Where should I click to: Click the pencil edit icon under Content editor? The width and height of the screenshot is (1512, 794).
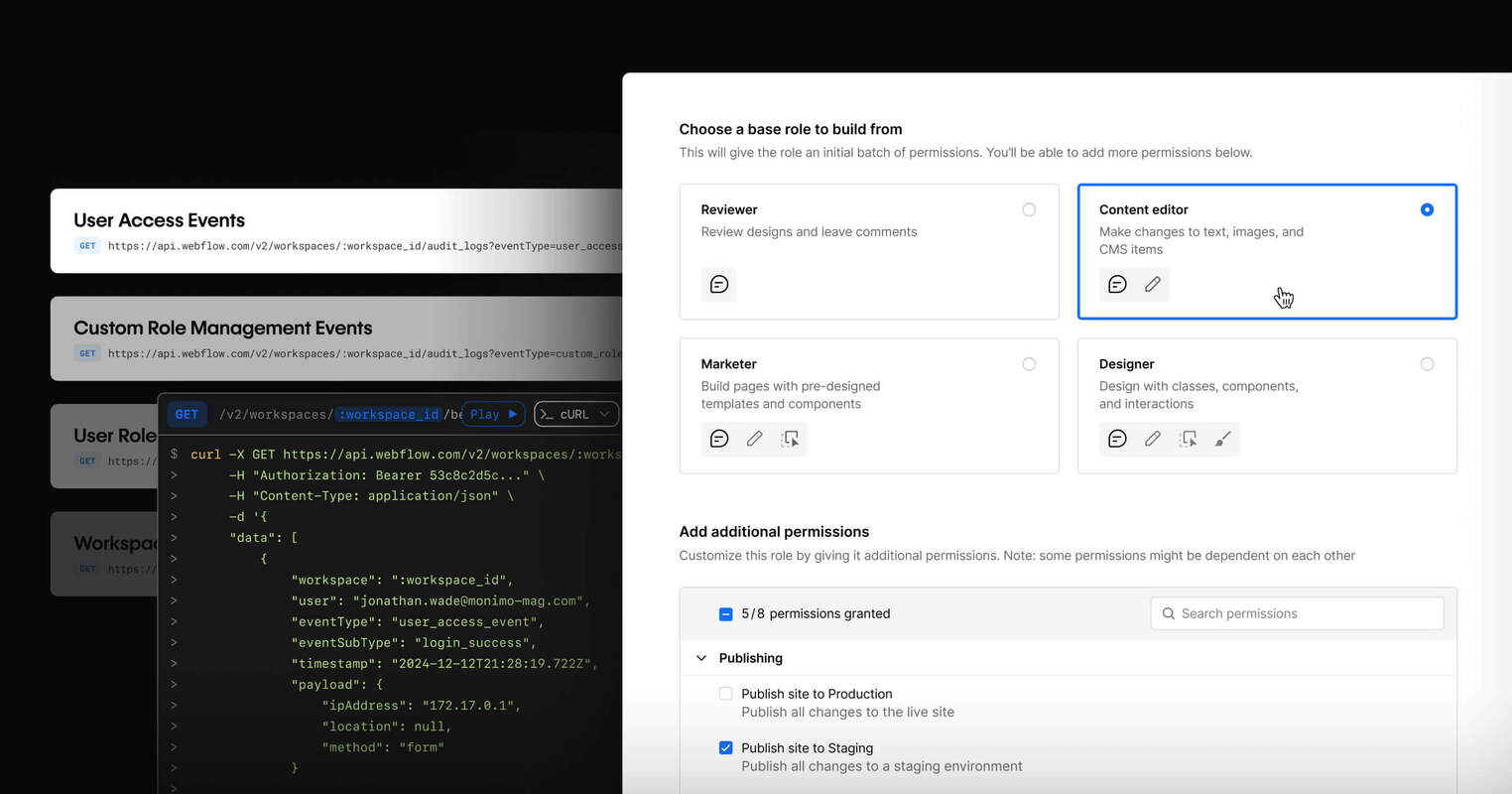[1152, 284]
